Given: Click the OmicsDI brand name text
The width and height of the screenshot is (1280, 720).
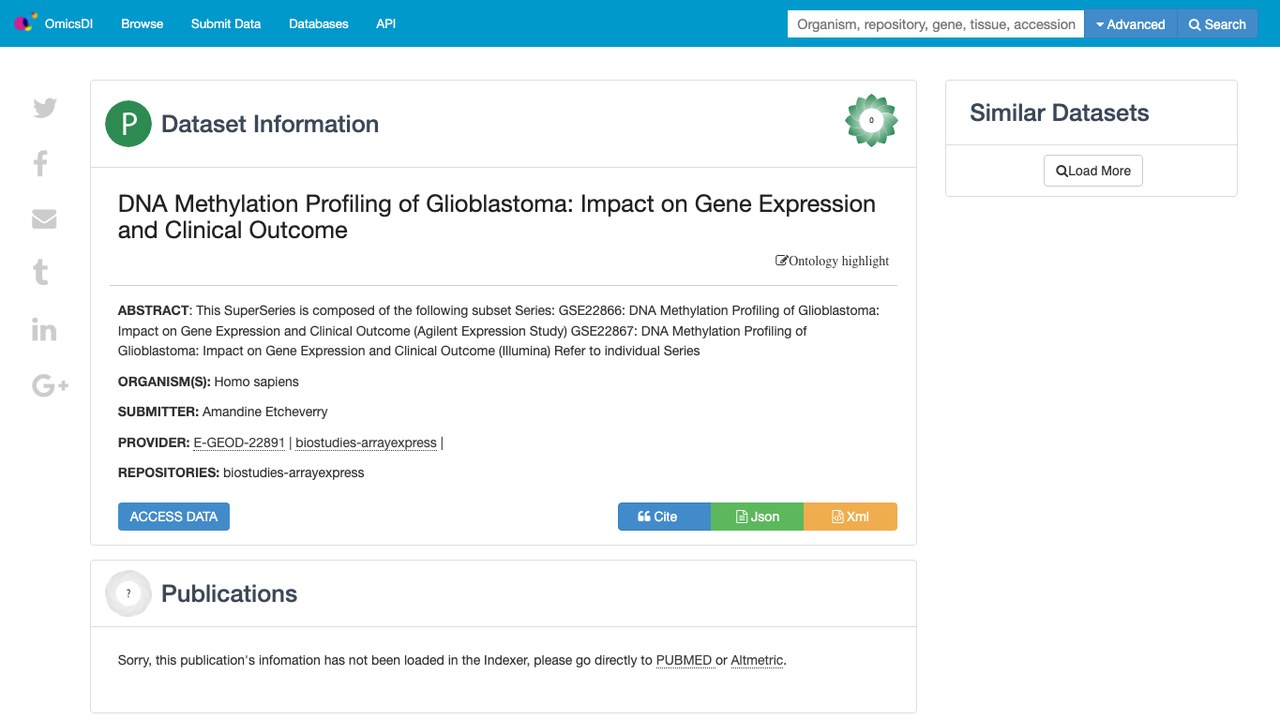Looking at the screenshot, I should click(69, 24).
